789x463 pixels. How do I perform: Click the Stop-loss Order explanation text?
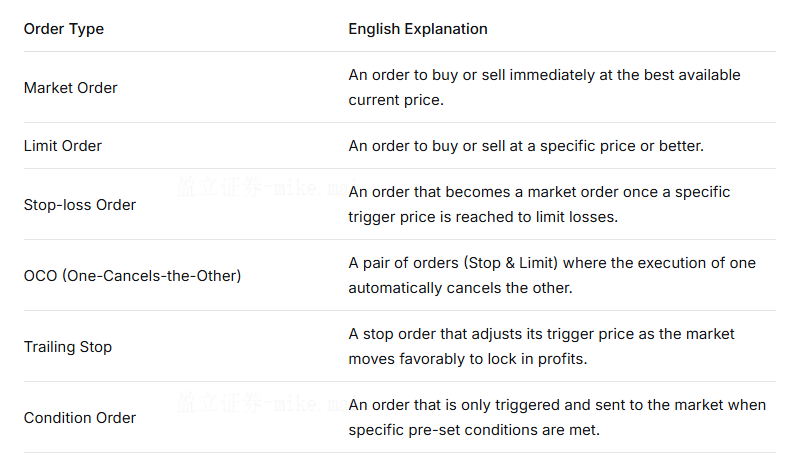click(539, 192)
